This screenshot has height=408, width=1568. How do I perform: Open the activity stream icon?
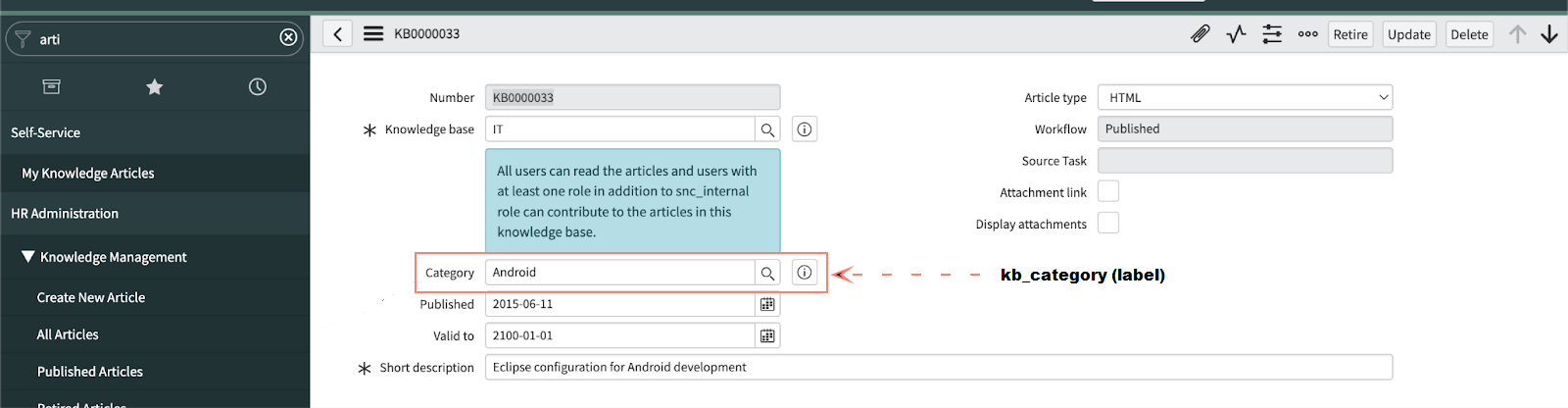pyautogui.click(x=1236, y=34)
